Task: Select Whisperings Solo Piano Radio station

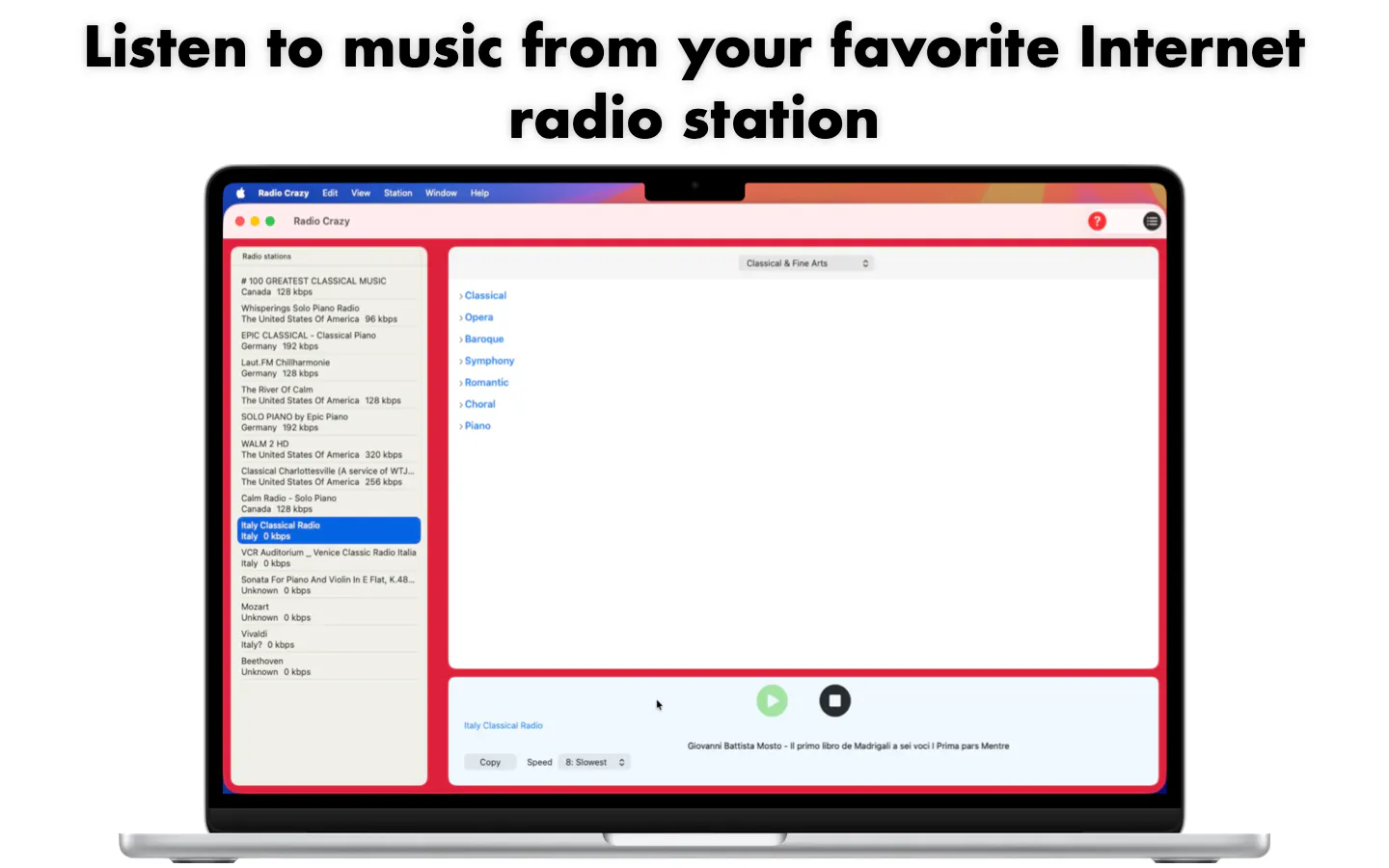Action: click(x=329, y=313)
